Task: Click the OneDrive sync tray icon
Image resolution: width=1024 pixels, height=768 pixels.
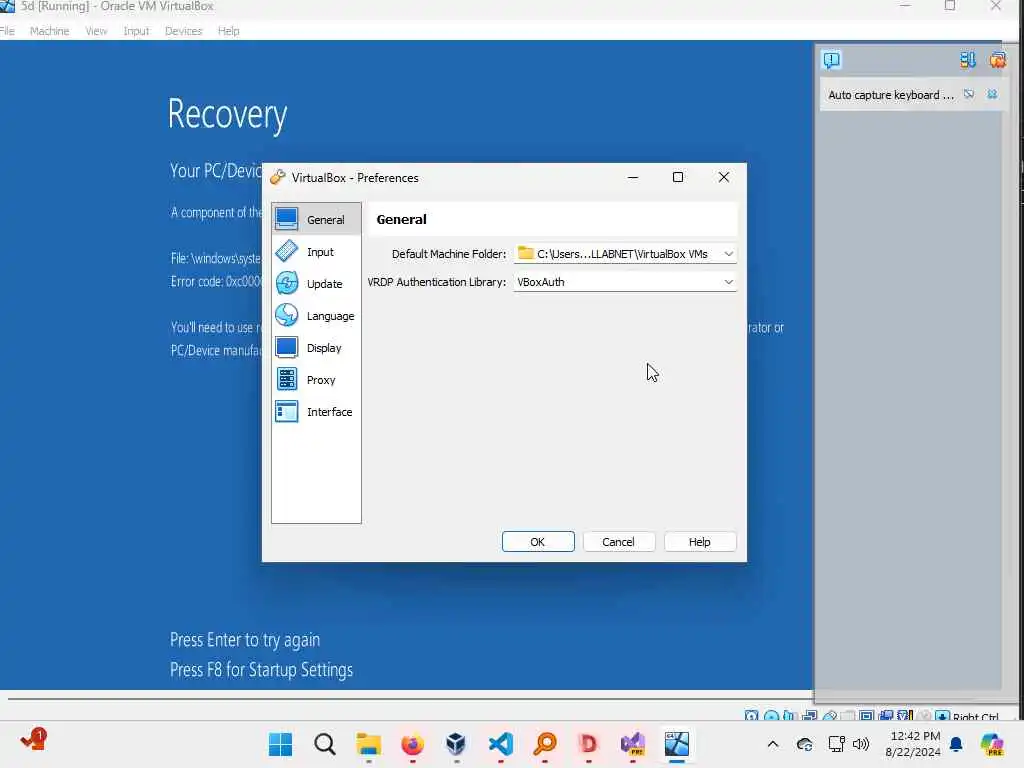Action: [x=805, y=744]
